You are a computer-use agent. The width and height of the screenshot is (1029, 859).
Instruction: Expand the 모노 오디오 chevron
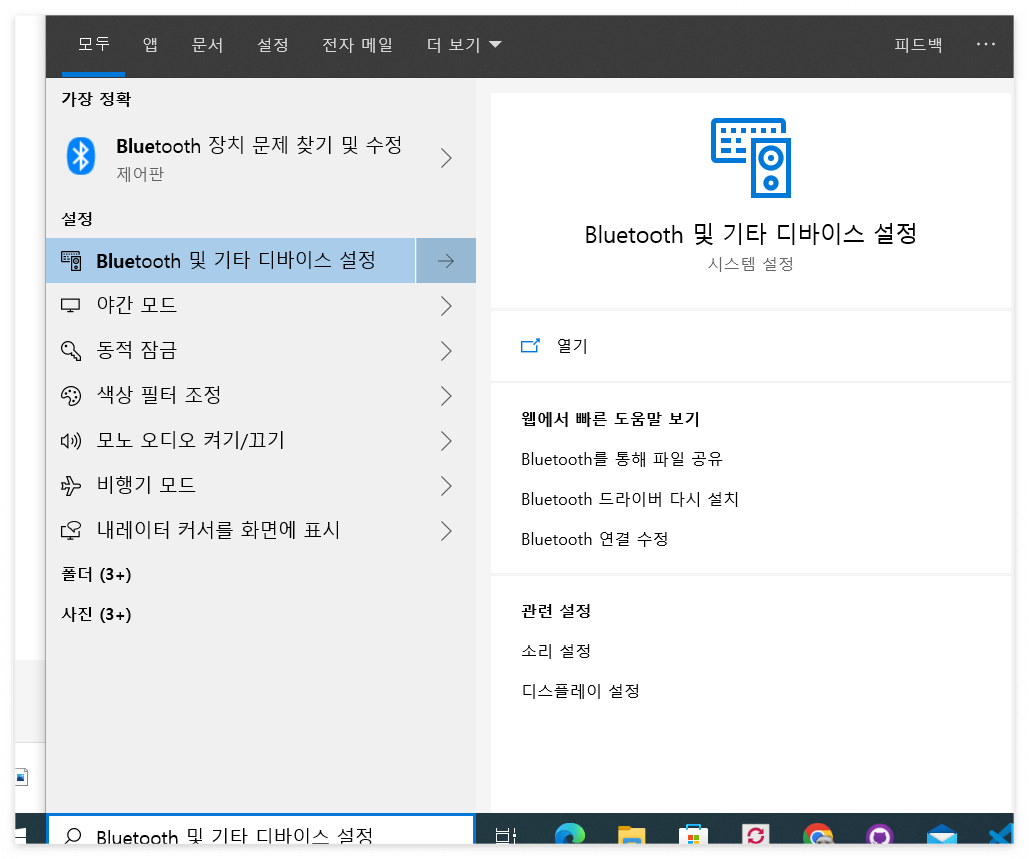pyautogui.click(x=446, y=441)
